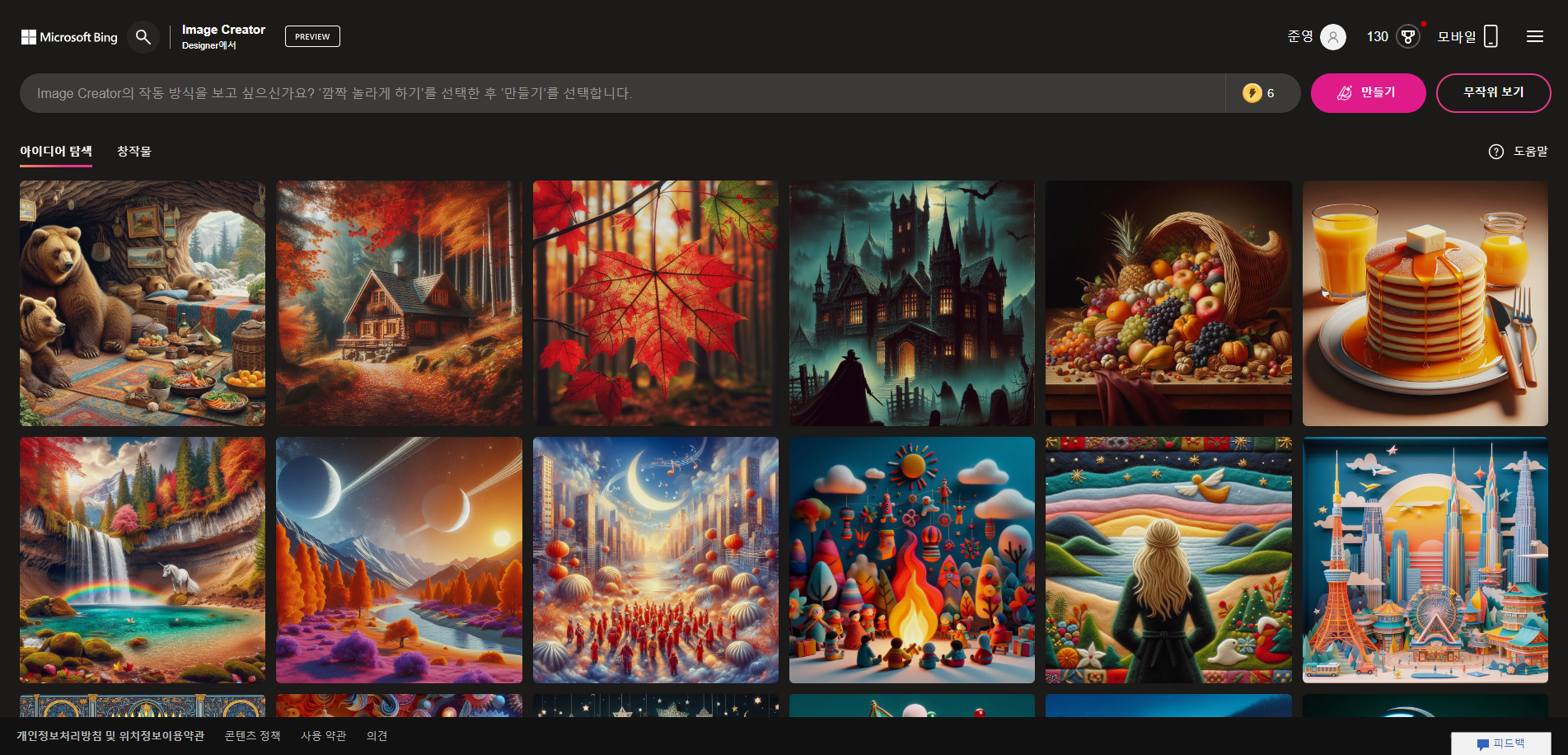The width and height of the screenshot is (1568, 755).
Task: Click the 130 rewards points count
Action: coord(1378,37)
